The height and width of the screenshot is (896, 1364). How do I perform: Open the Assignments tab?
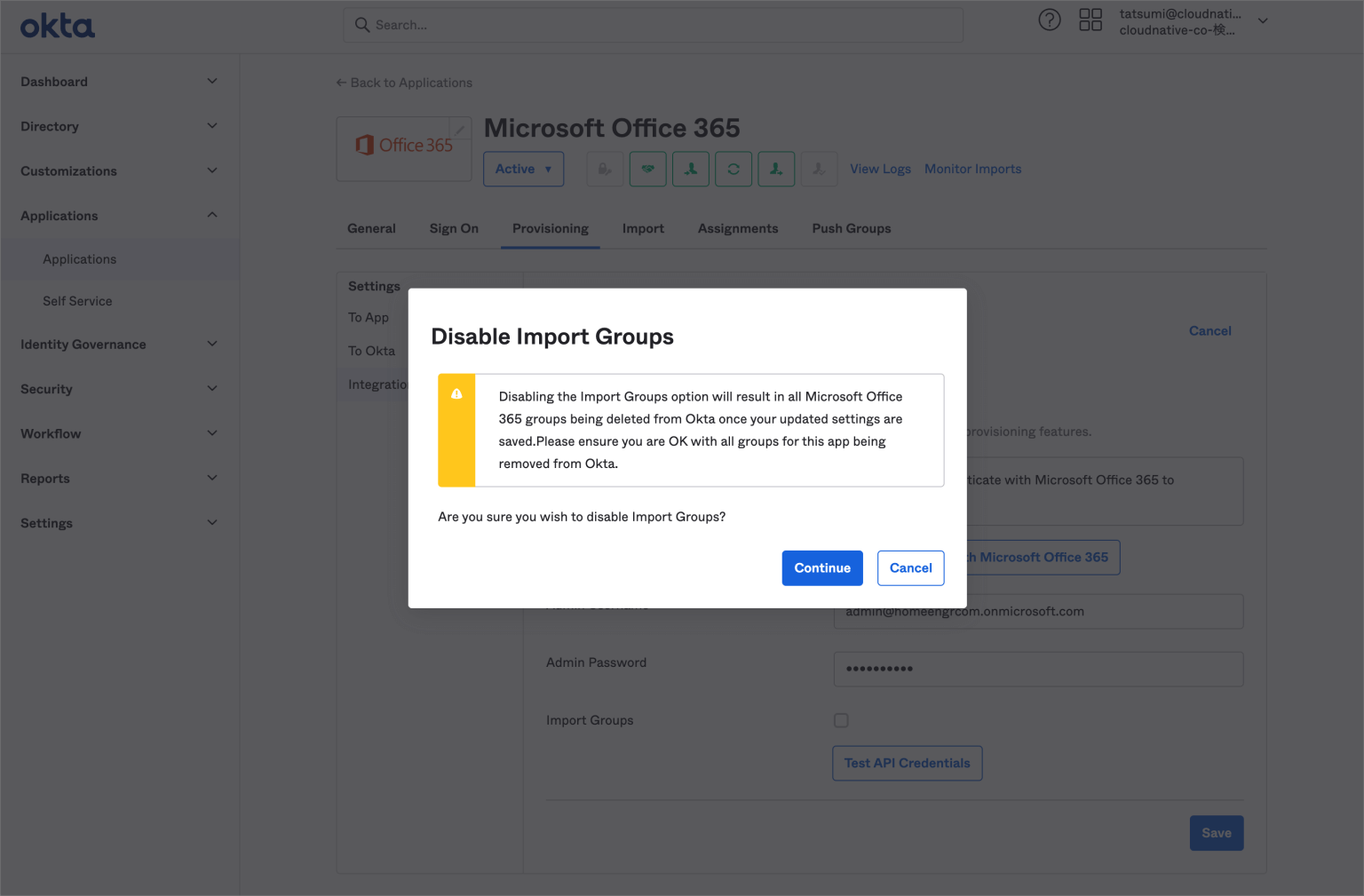tap(738, 228)
